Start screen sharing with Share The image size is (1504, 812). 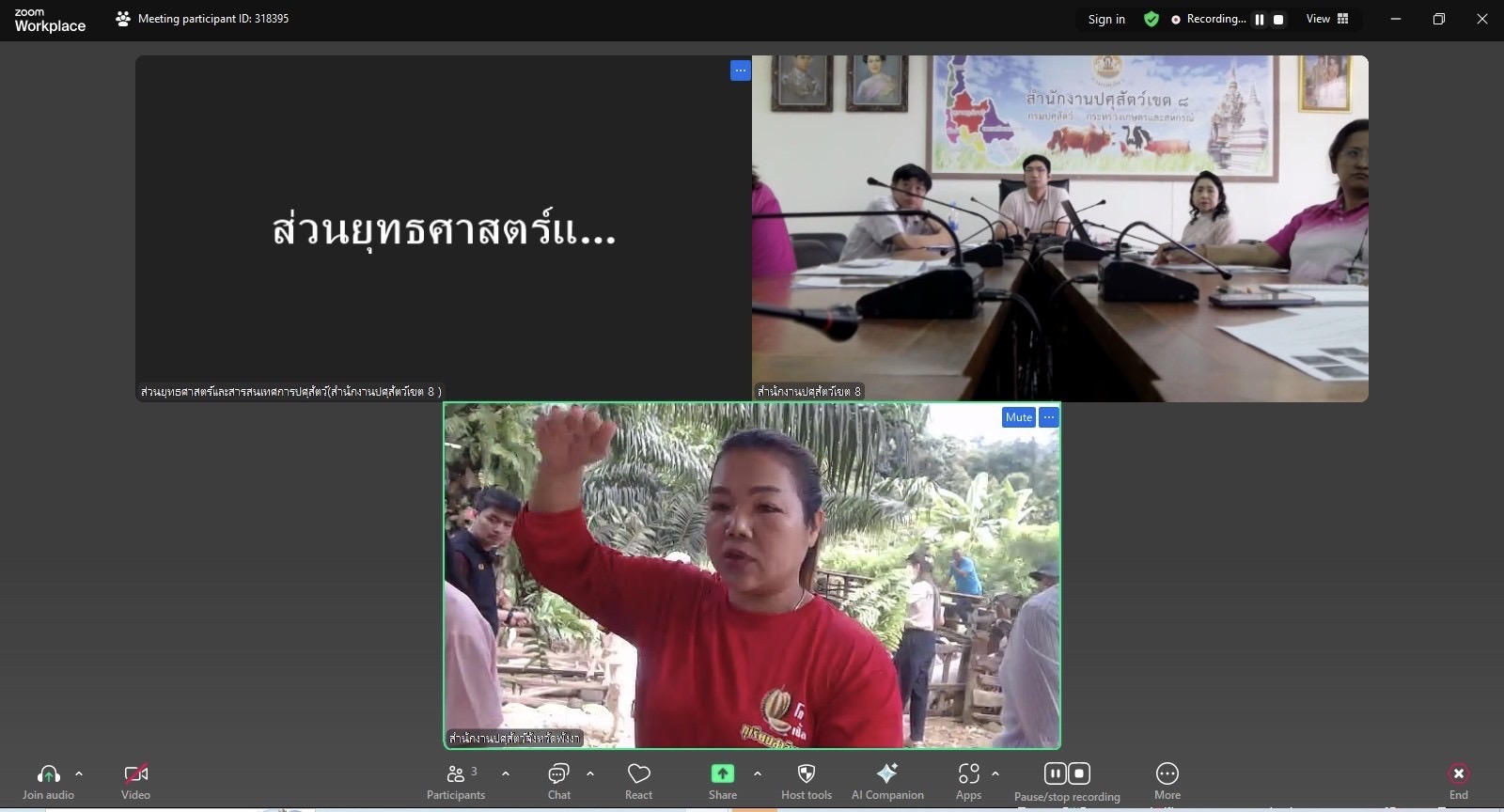point(722,781)
